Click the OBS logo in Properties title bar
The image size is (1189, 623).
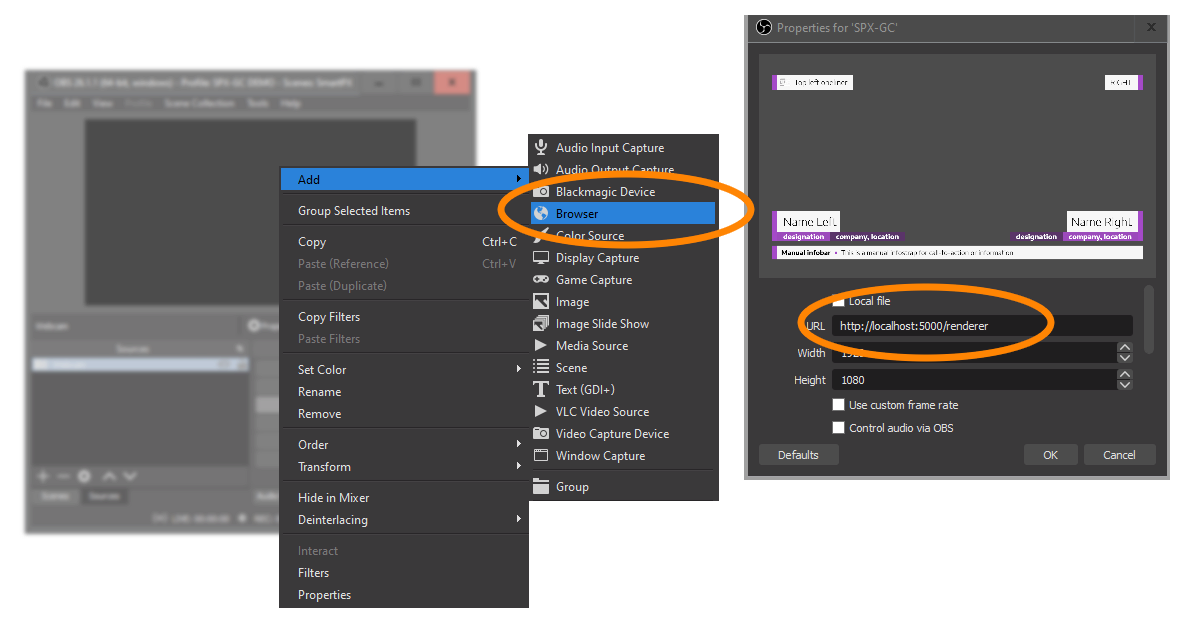click(764, 28)
